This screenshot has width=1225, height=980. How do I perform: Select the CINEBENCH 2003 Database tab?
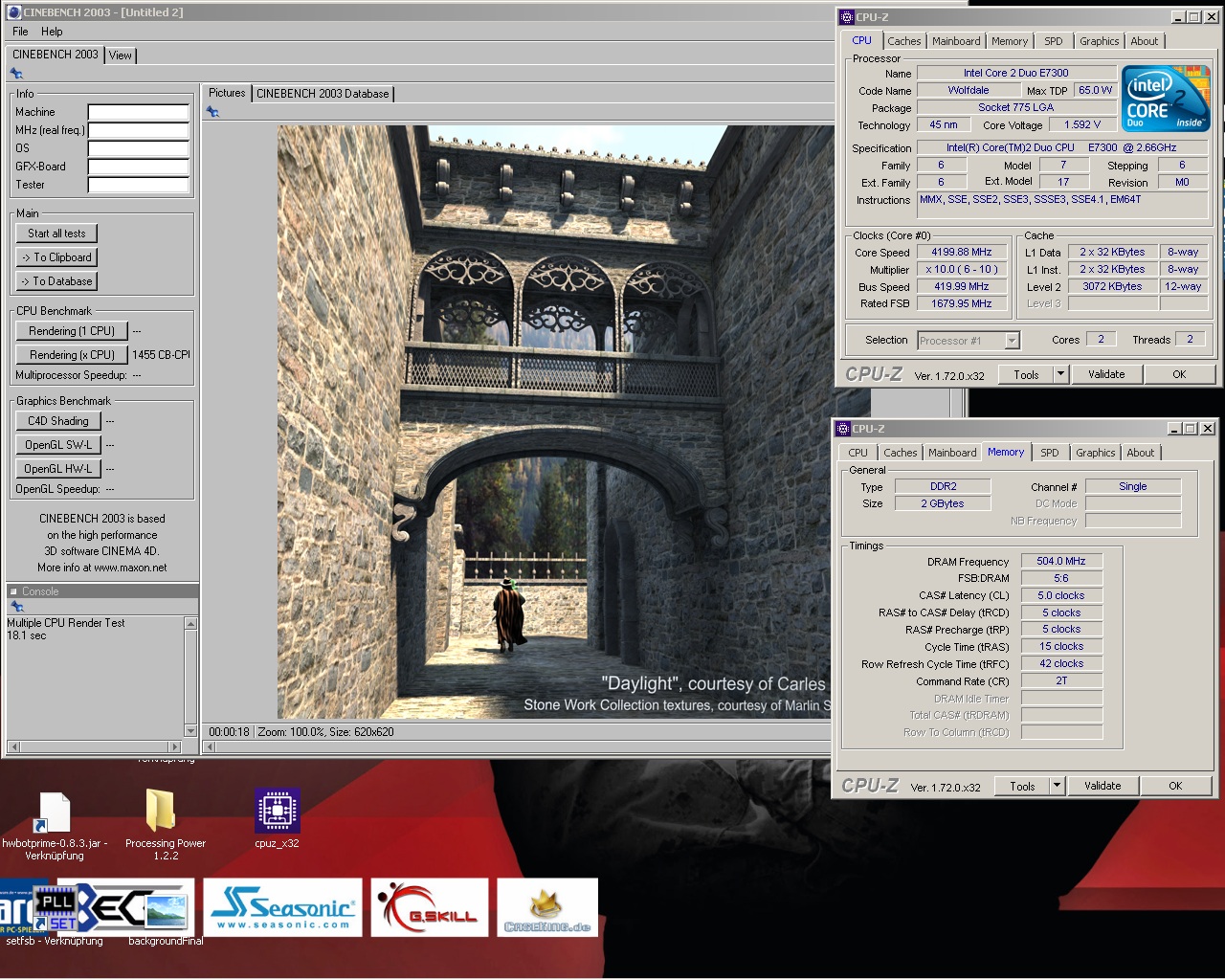(323, 94)
